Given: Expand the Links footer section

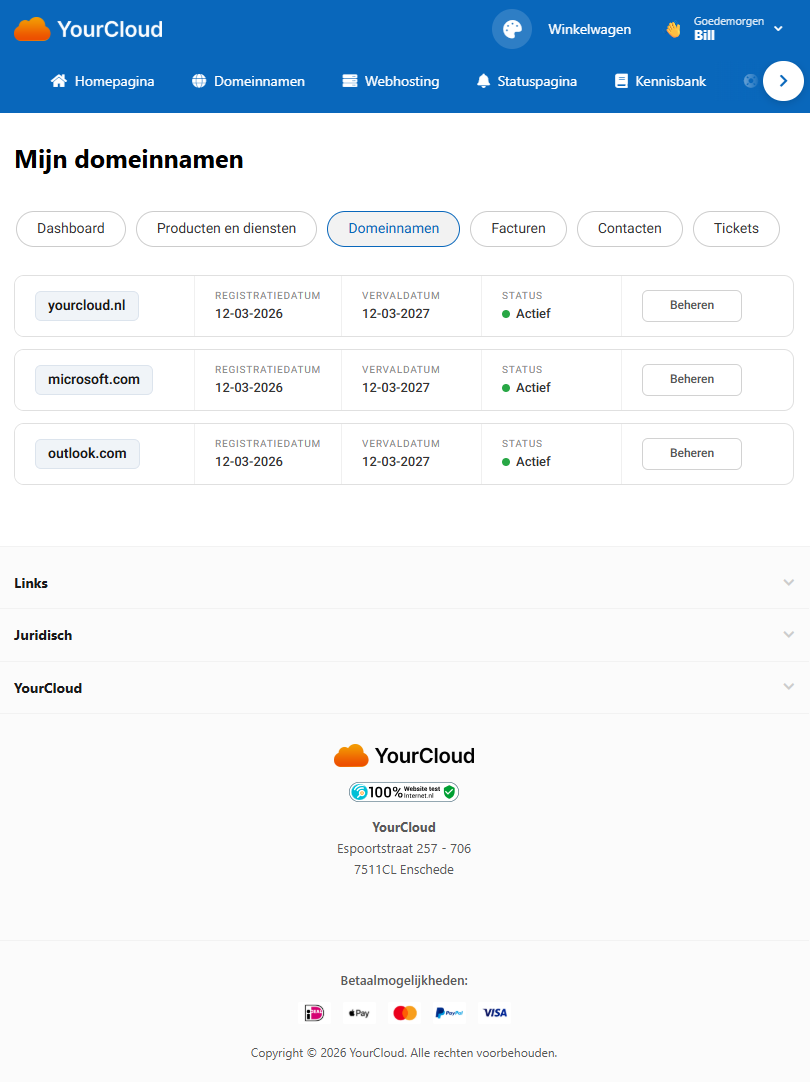Looking at the screenshot, I should 404,583.
